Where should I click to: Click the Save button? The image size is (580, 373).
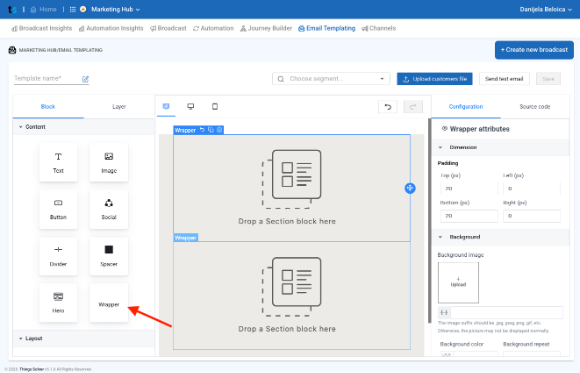click(548, 79)
